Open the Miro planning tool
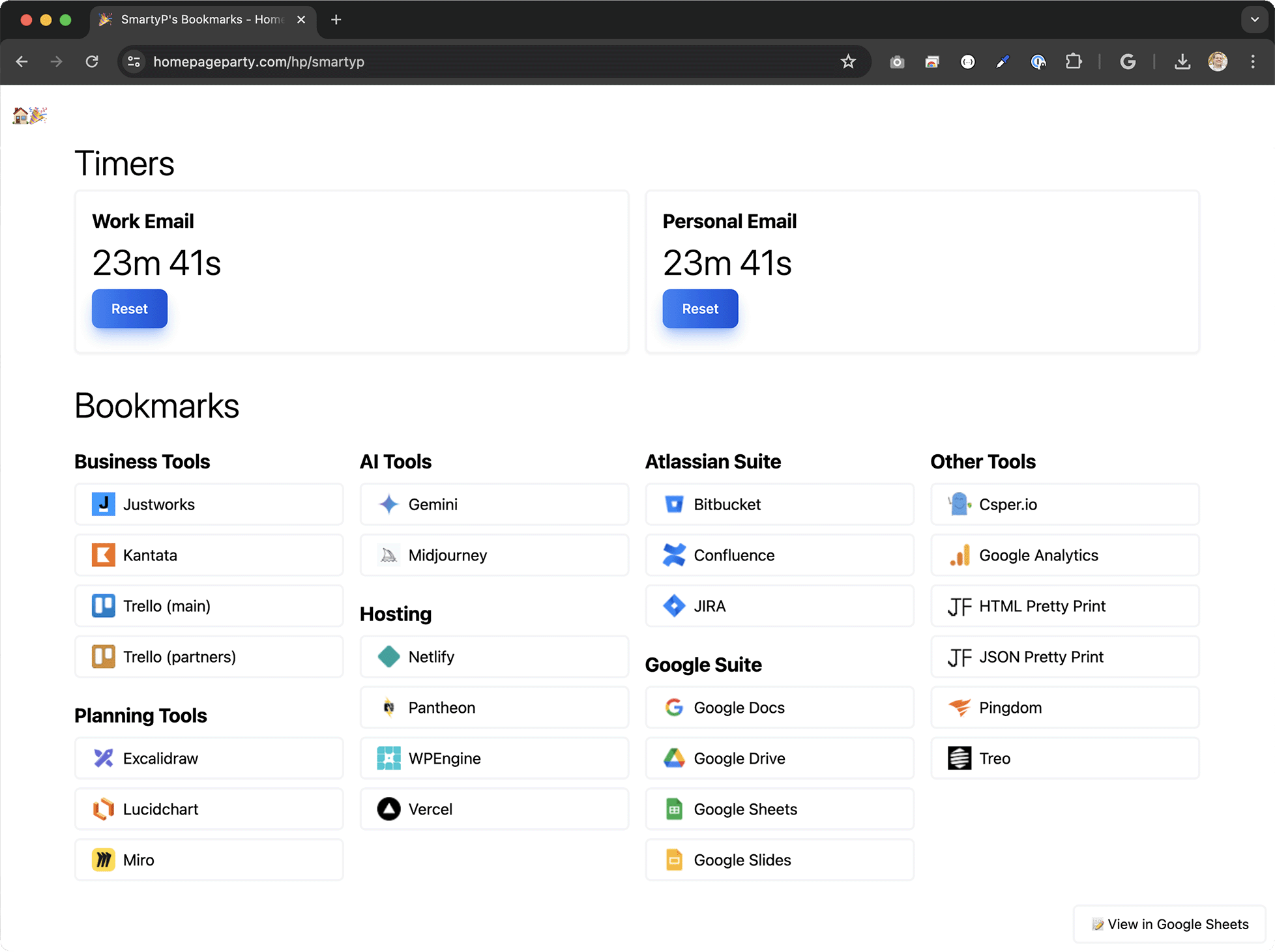Image resolution: width=1275 pixels, height=952 pixels. coord(209,859)
